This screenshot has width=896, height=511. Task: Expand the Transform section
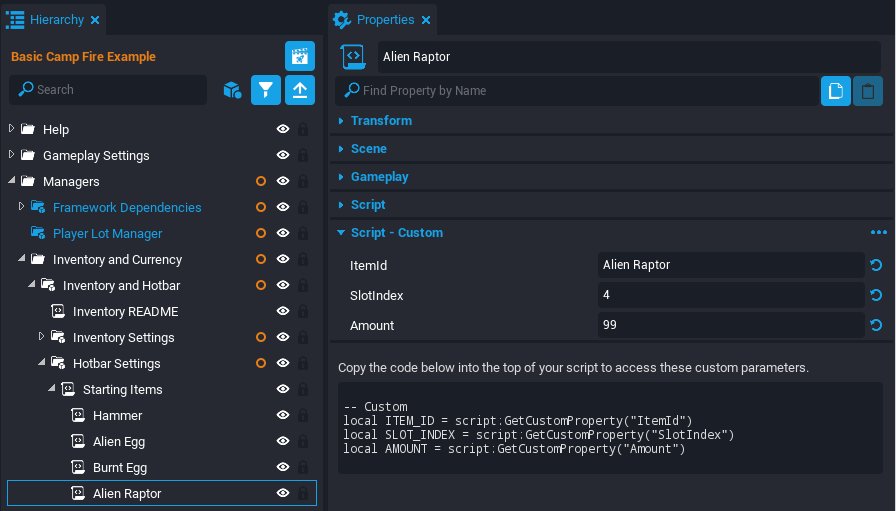(381, 121)
